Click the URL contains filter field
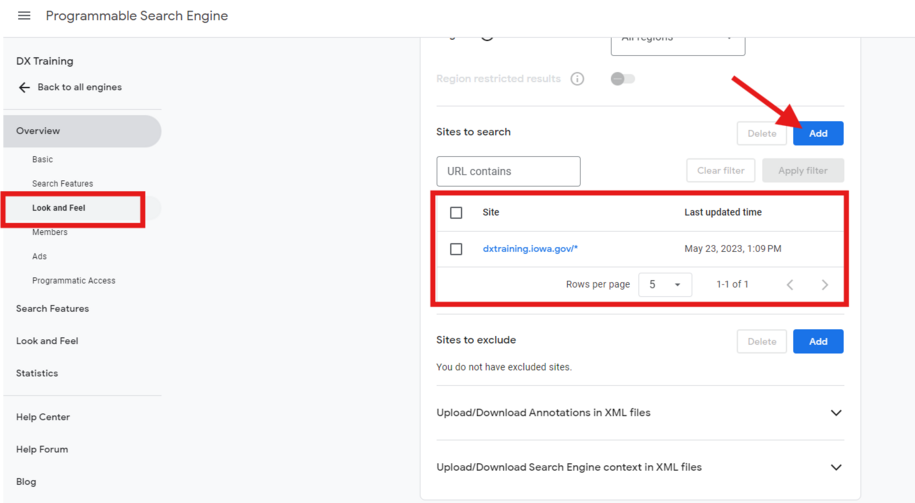This screenshot has height=503, width=915. coord(508,171)
